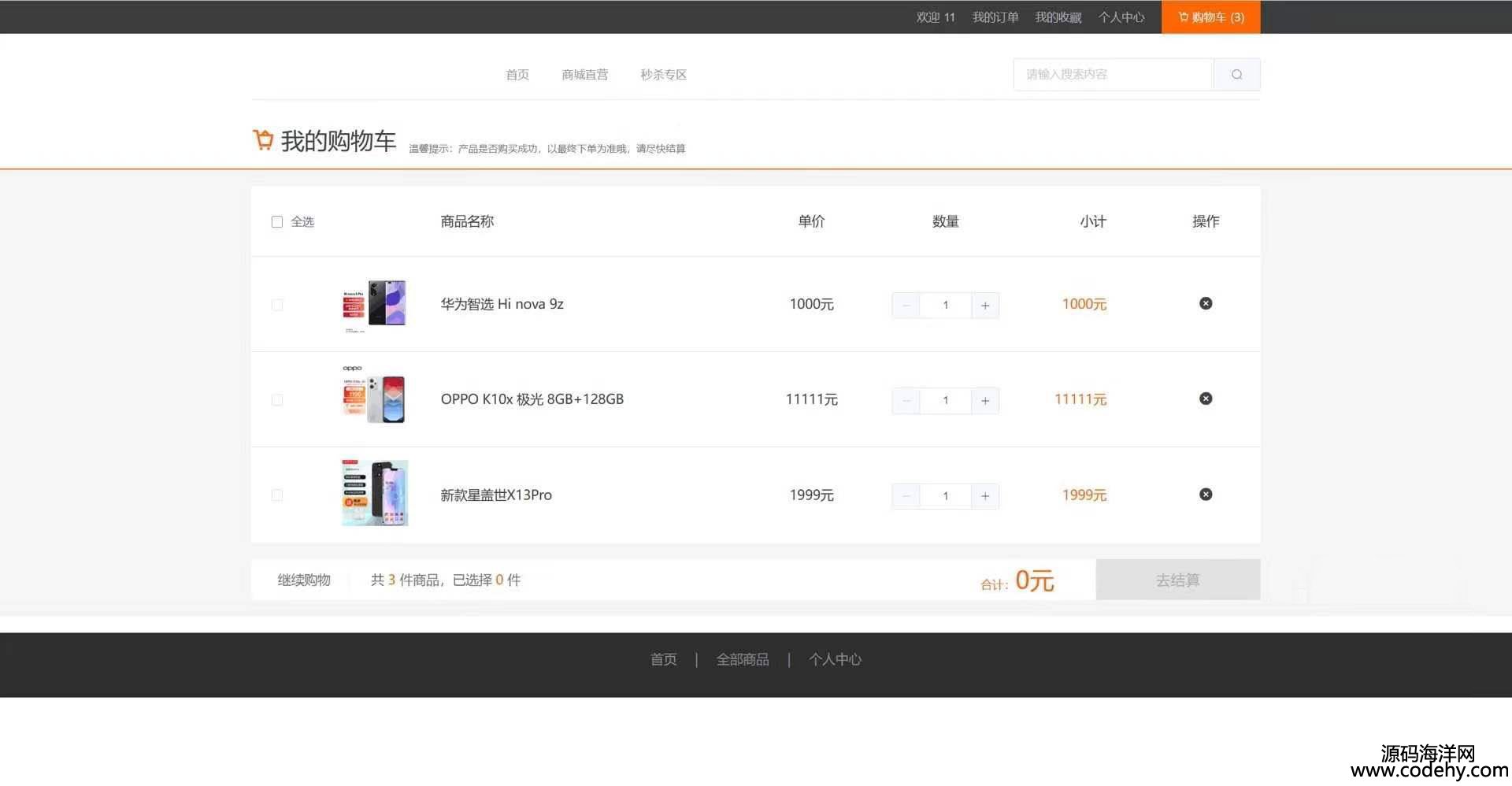Open 全部商品 in the footer
Screen dimensions: 1512x786
point(743,659)
